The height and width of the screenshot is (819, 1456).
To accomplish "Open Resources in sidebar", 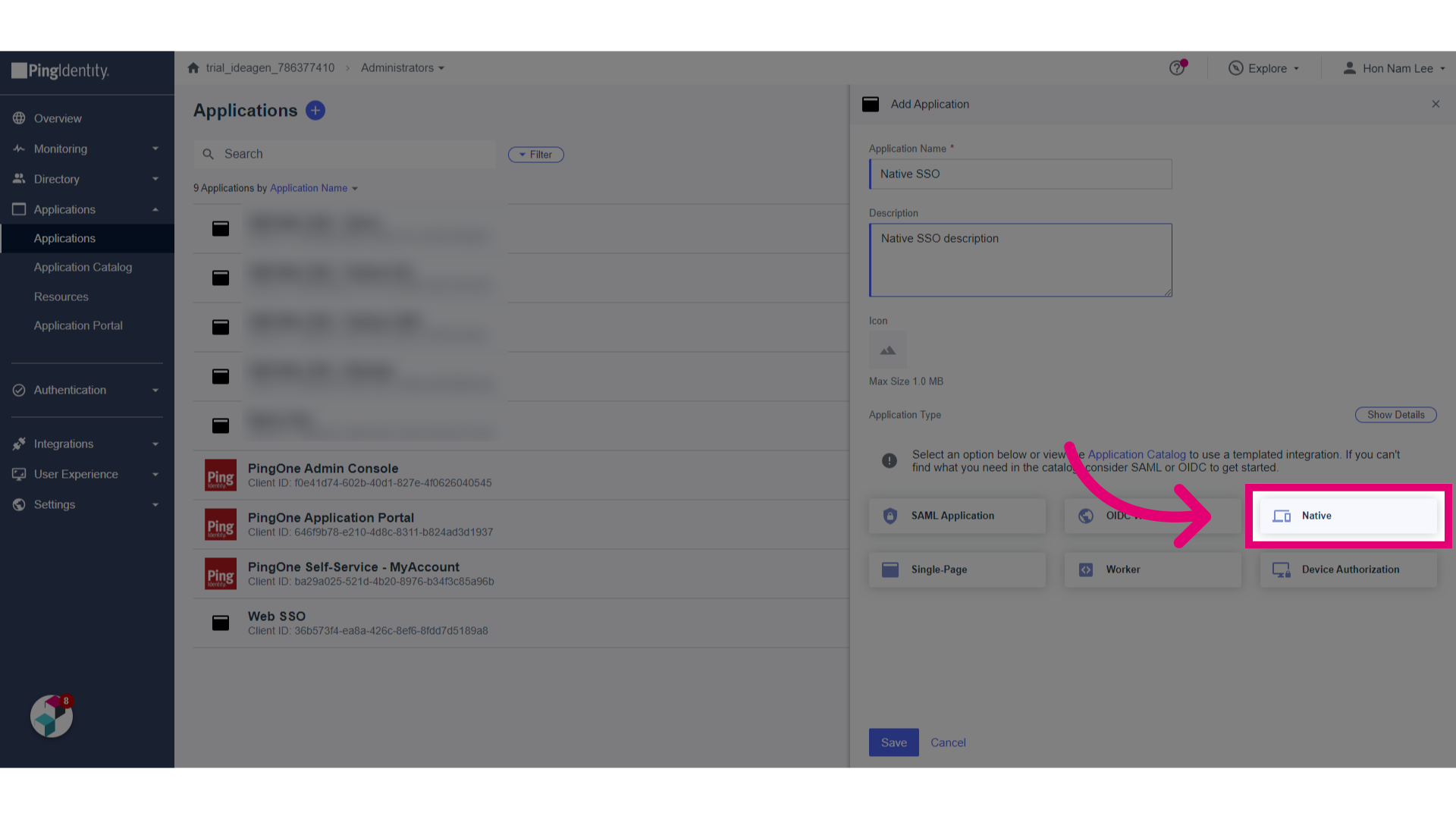I will pyautogui.click(x=61, y=297).
